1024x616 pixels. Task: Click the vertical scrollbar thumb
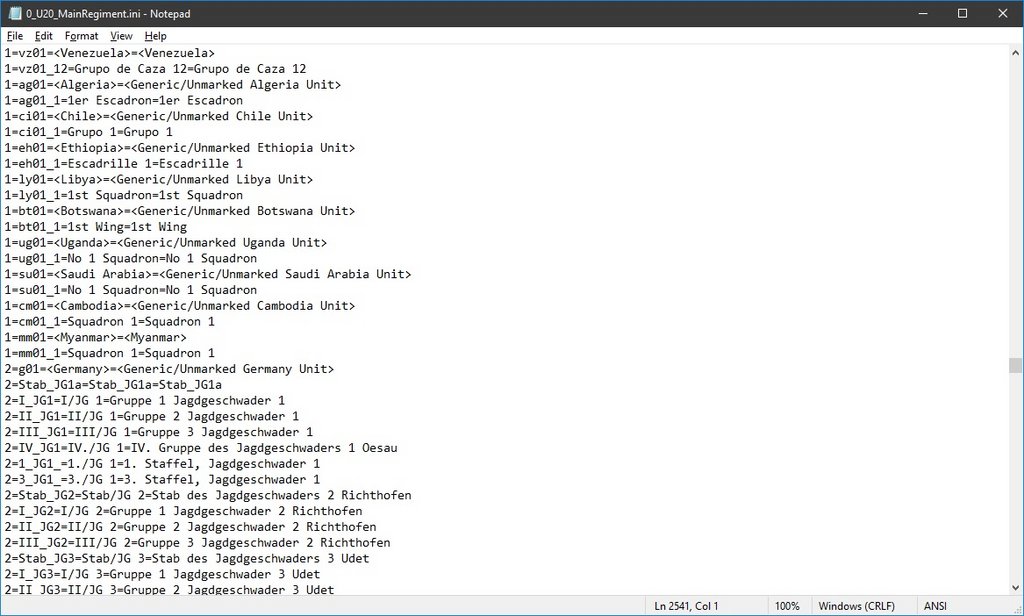pos(1016,365)
